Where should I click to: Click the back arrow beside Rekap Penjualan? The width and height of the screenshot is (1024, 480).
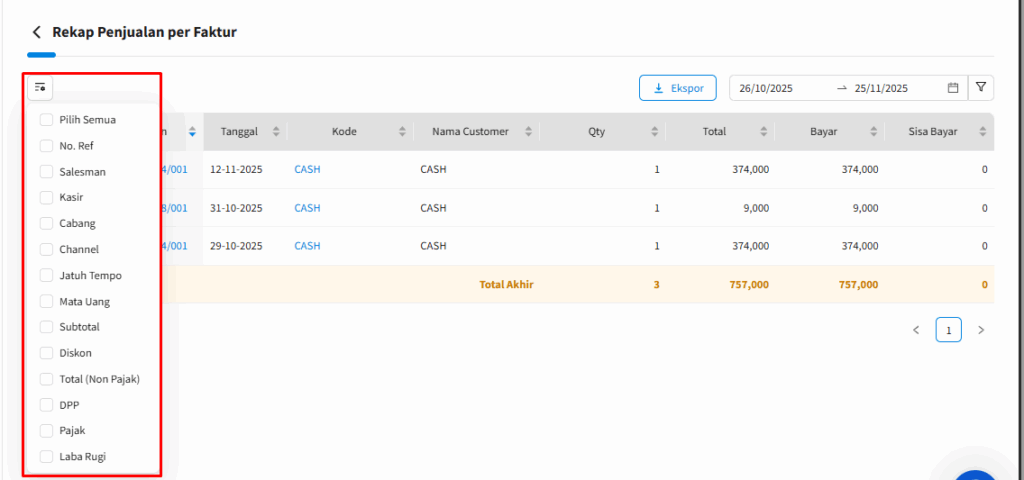click(x=37, y=32)
